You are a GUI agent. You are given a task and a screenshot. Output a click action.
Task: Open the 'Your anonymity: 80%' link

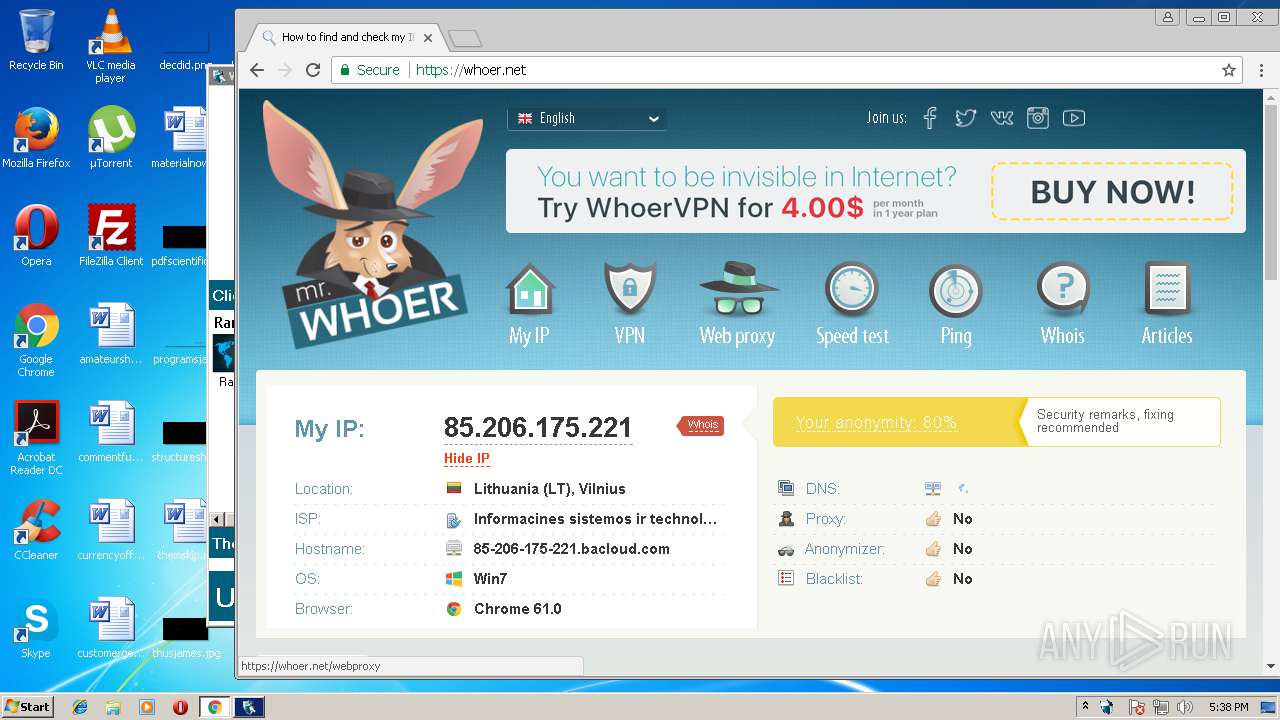click(876, 423)
